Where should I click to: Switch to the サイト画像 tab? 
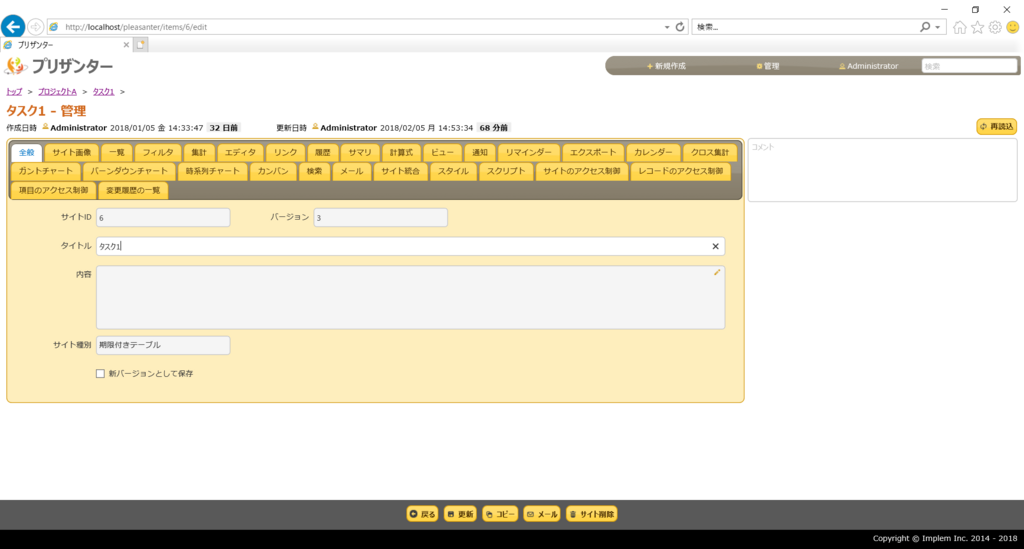point(72,152)
